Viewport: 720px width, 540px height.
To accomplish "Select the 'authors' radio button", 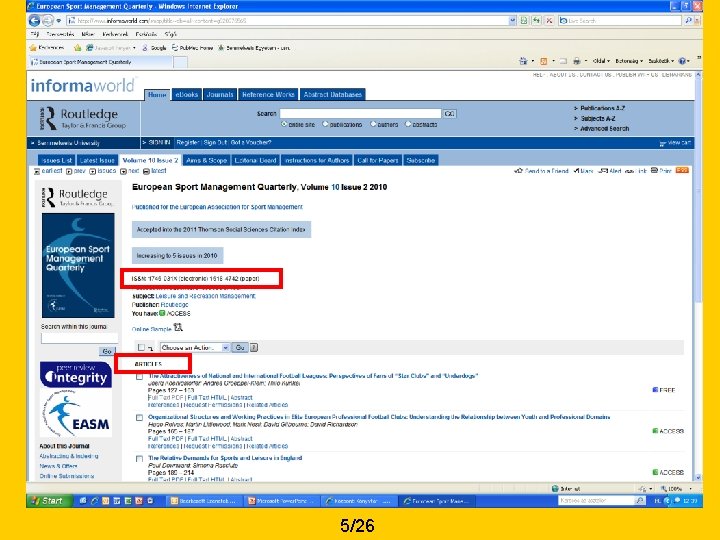I will [x=373, y=124].
